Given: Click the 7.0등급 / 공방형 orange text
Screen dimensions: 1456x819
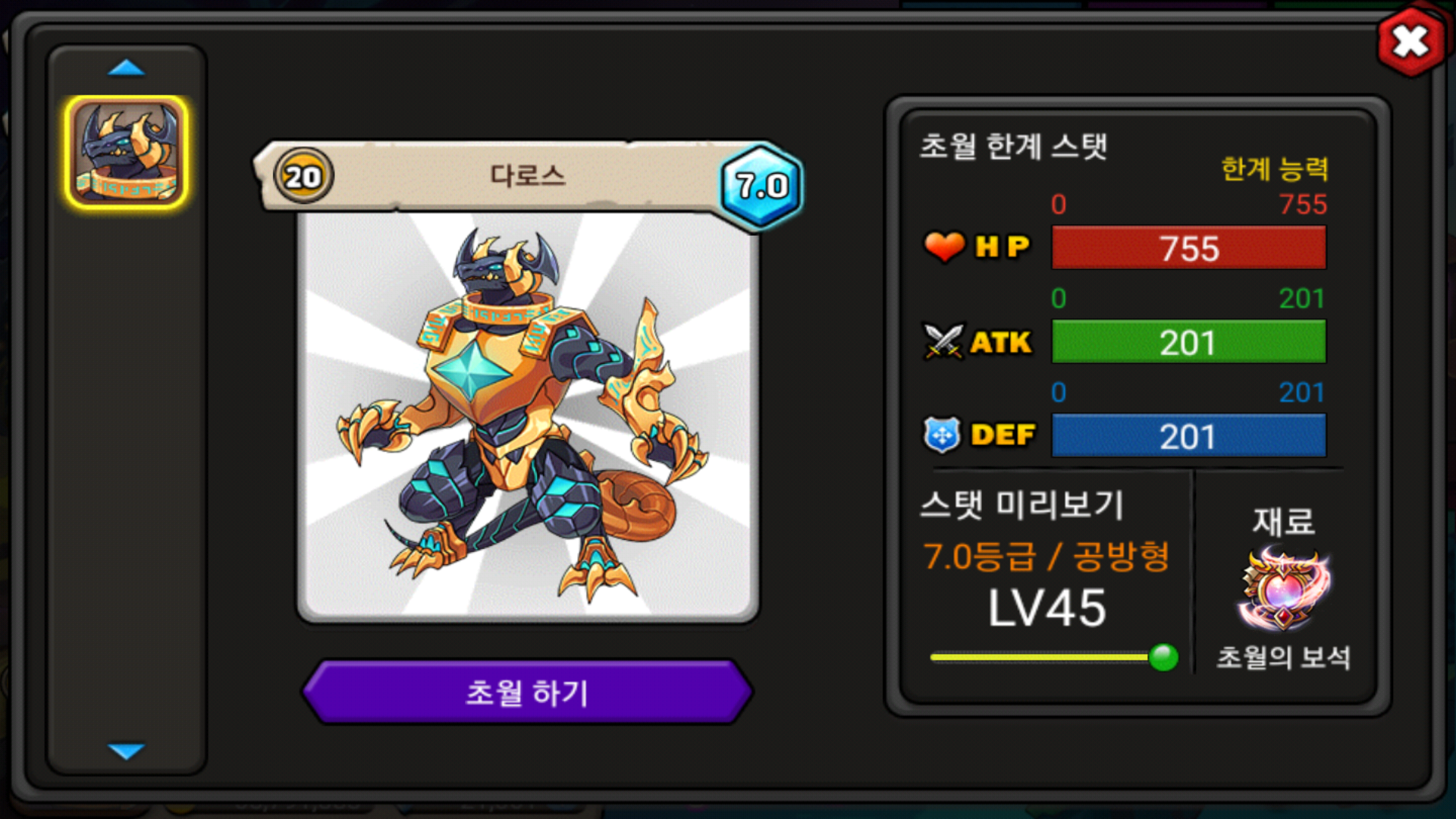Looking at the screenshot, I should [x=1046, y=557].
